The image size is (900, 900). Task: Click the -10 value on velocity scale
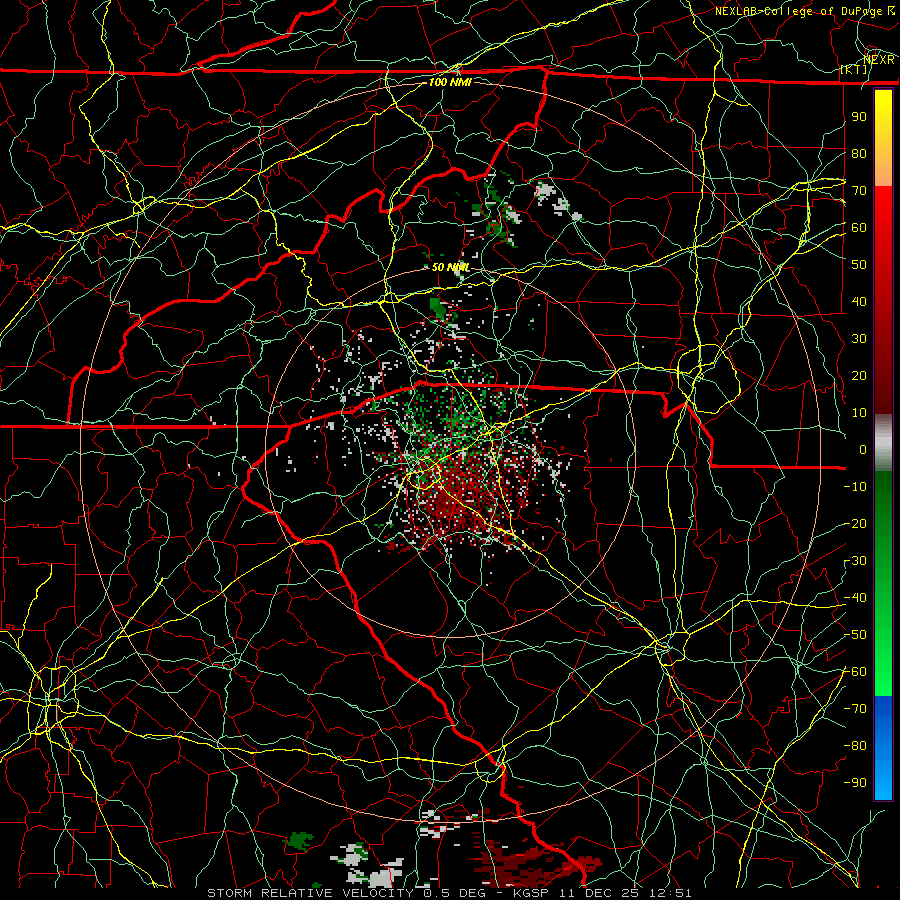click(x=855, y=487)
